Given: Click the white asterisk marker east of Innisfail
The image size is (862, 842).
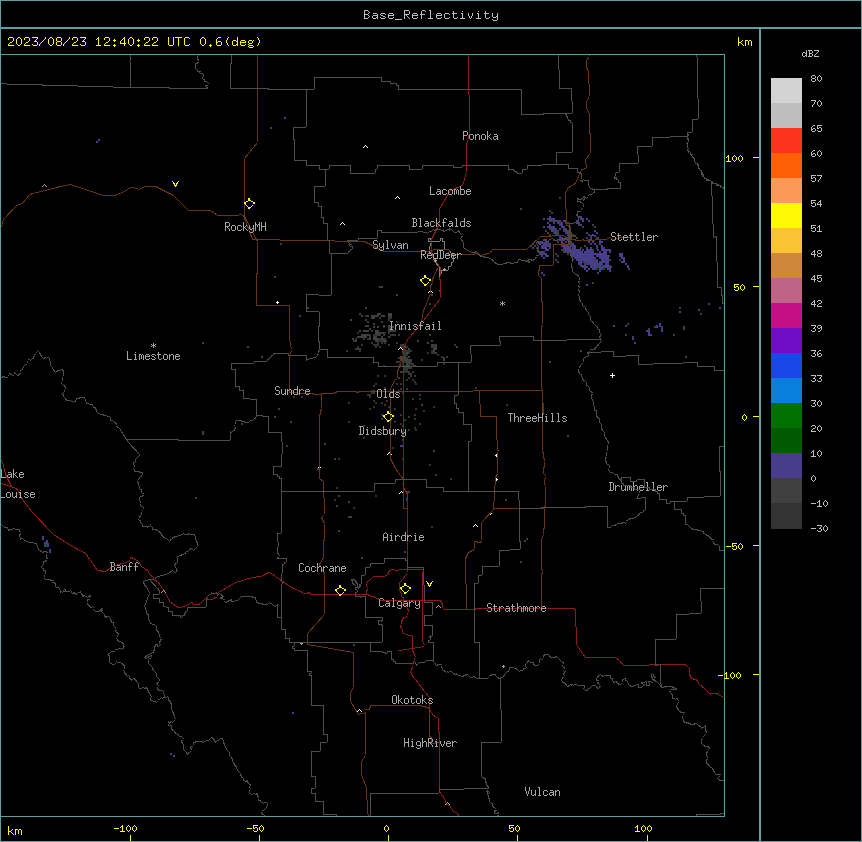Looking at the screenshot, I should tap(502, 303).
